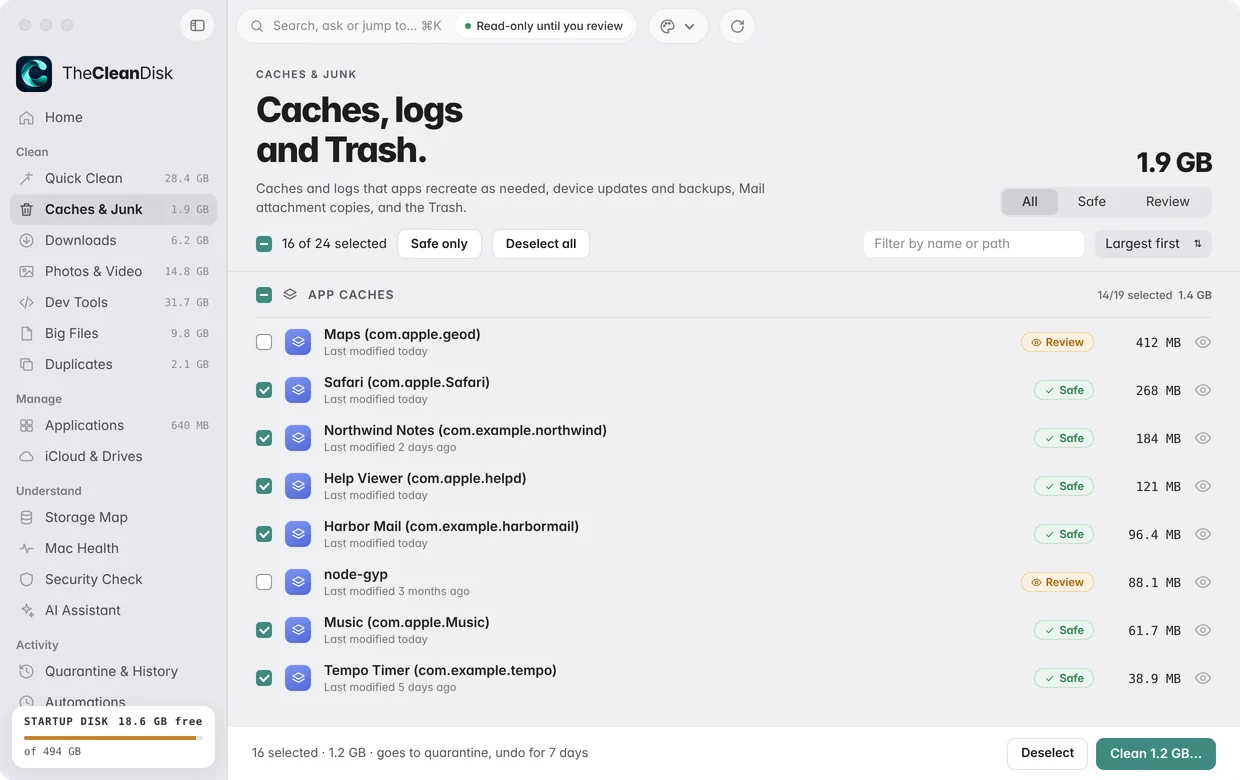This screenshot has height=780, width=1240.
Task: Open Security Check shield icon
Action: 27,579
